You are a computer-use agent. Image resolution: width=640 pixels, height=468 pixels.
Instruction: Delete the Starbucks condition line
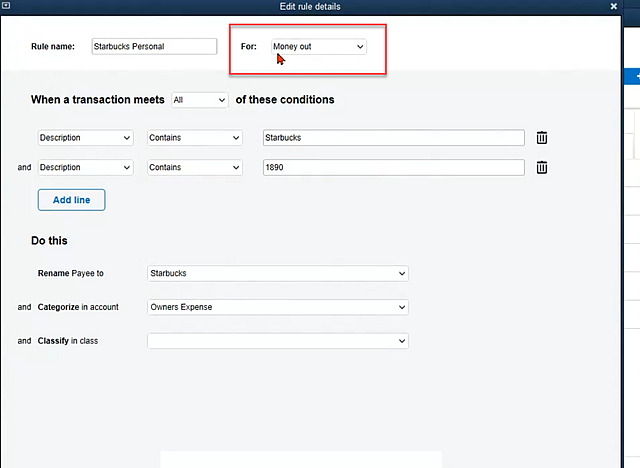[x=541, y=138]
